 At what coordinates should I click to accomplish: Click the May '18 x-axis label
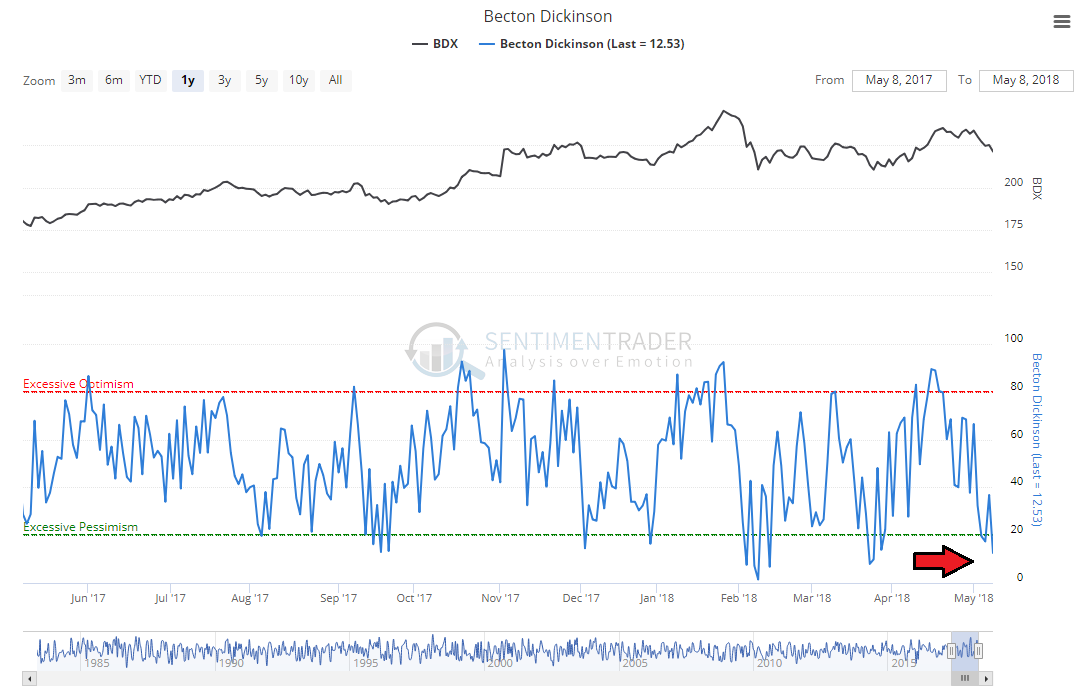pyautogui.click(x=974, y=599)
